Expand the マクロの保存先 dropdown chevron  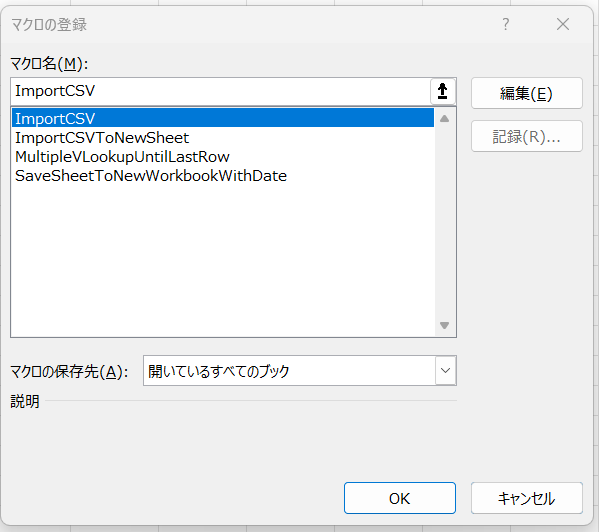(x=445, y=370)
